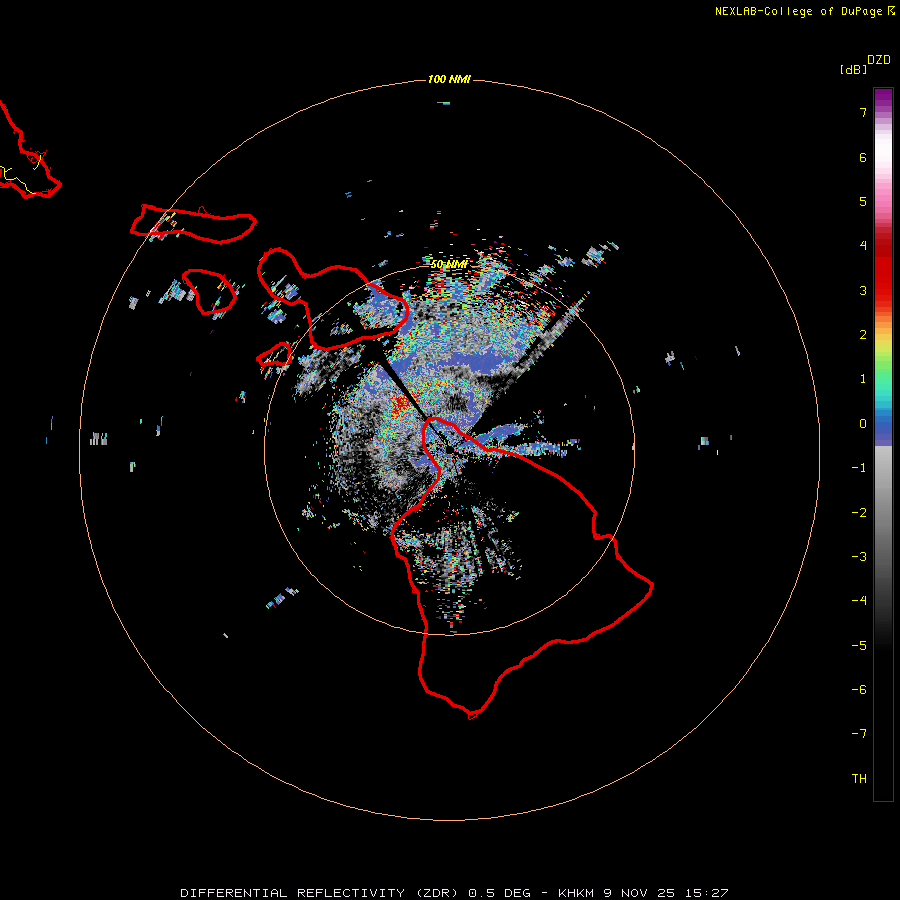Click the -3 value on color scale

(x=859, y=557)
